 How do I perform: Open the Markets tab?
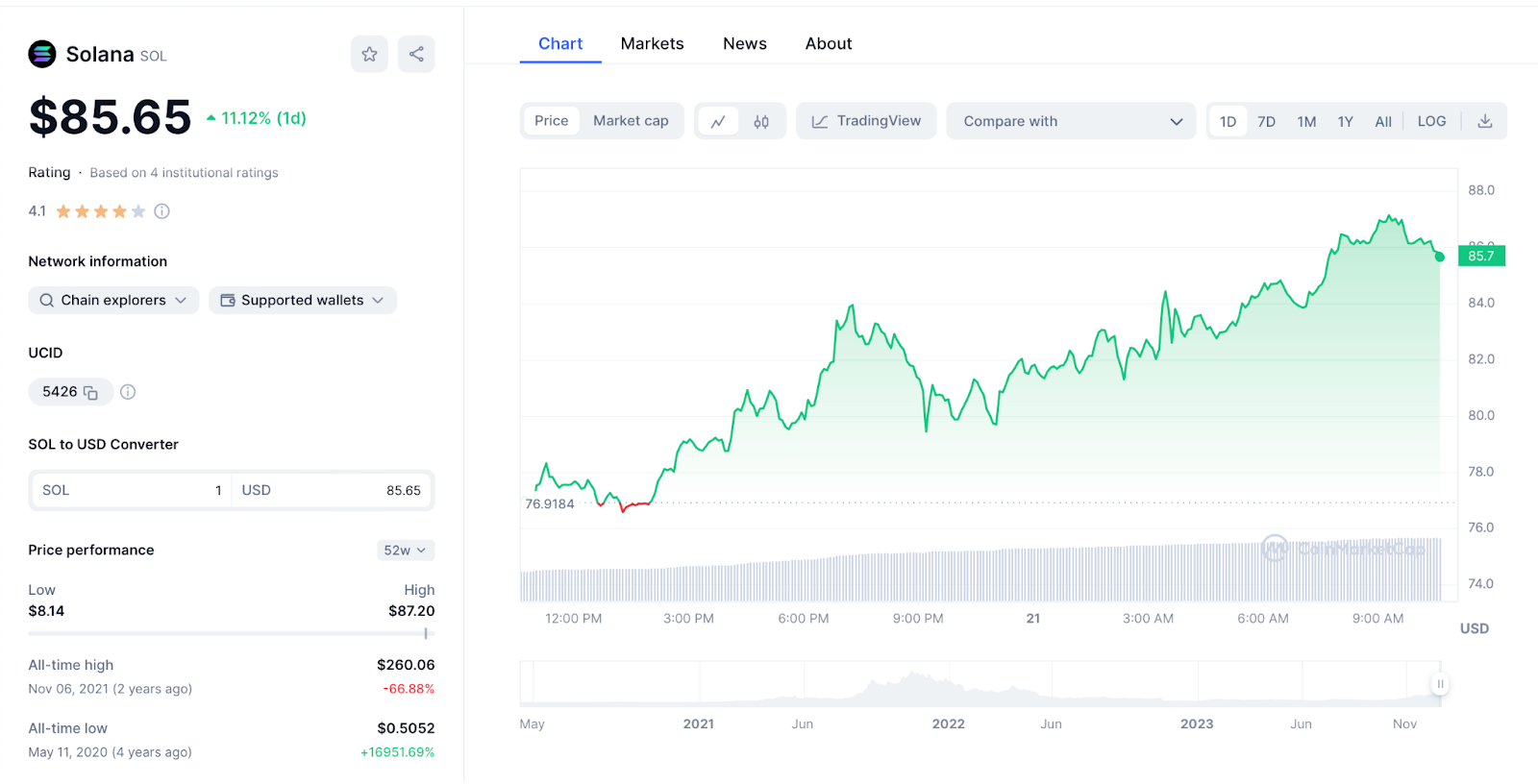click(x=653, y=43)
